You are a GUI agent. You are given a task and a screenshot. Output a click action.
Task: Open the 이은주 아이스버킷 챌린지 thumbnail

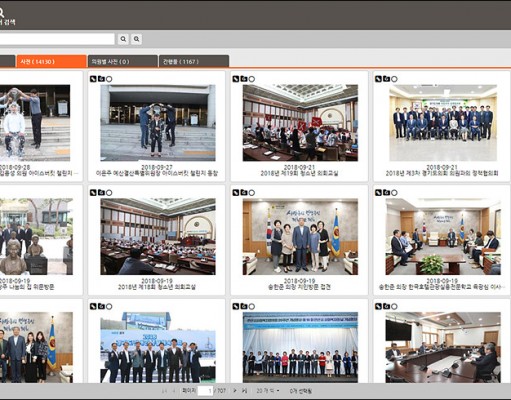tap(158, 123)
